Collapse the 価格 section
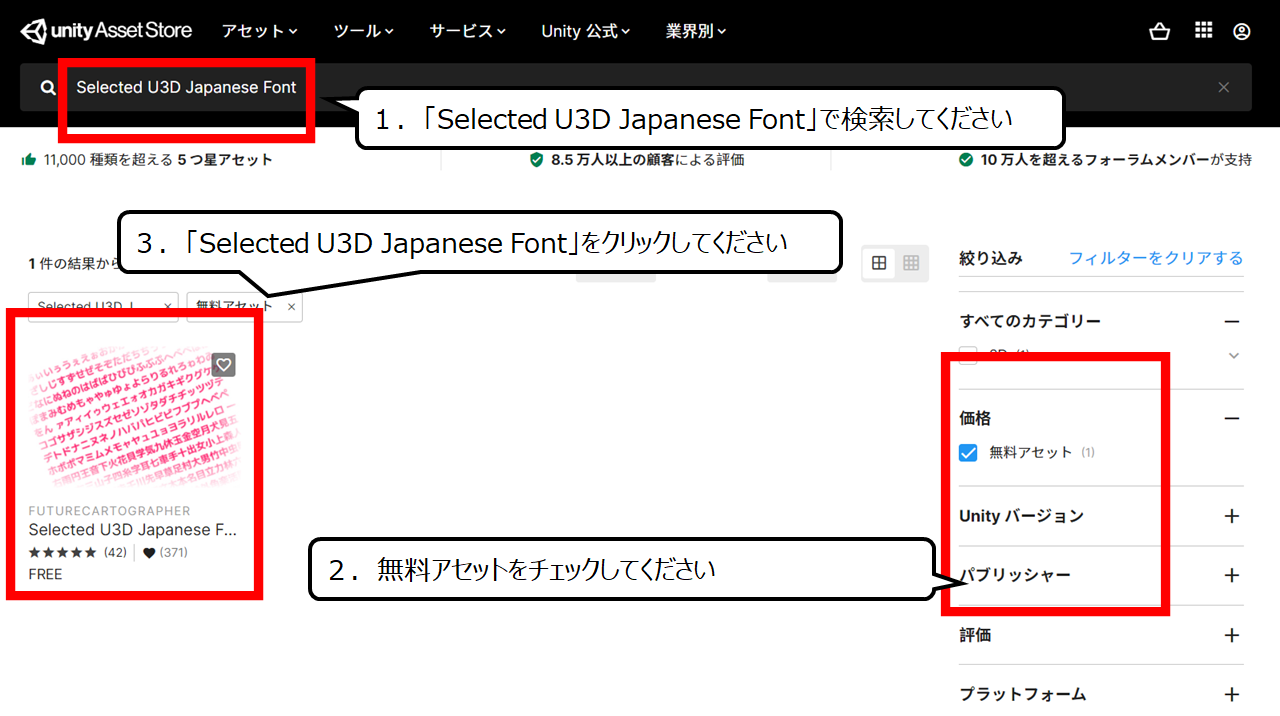The width and height of the screenshot is (1280, 716). pos(1232,418)
